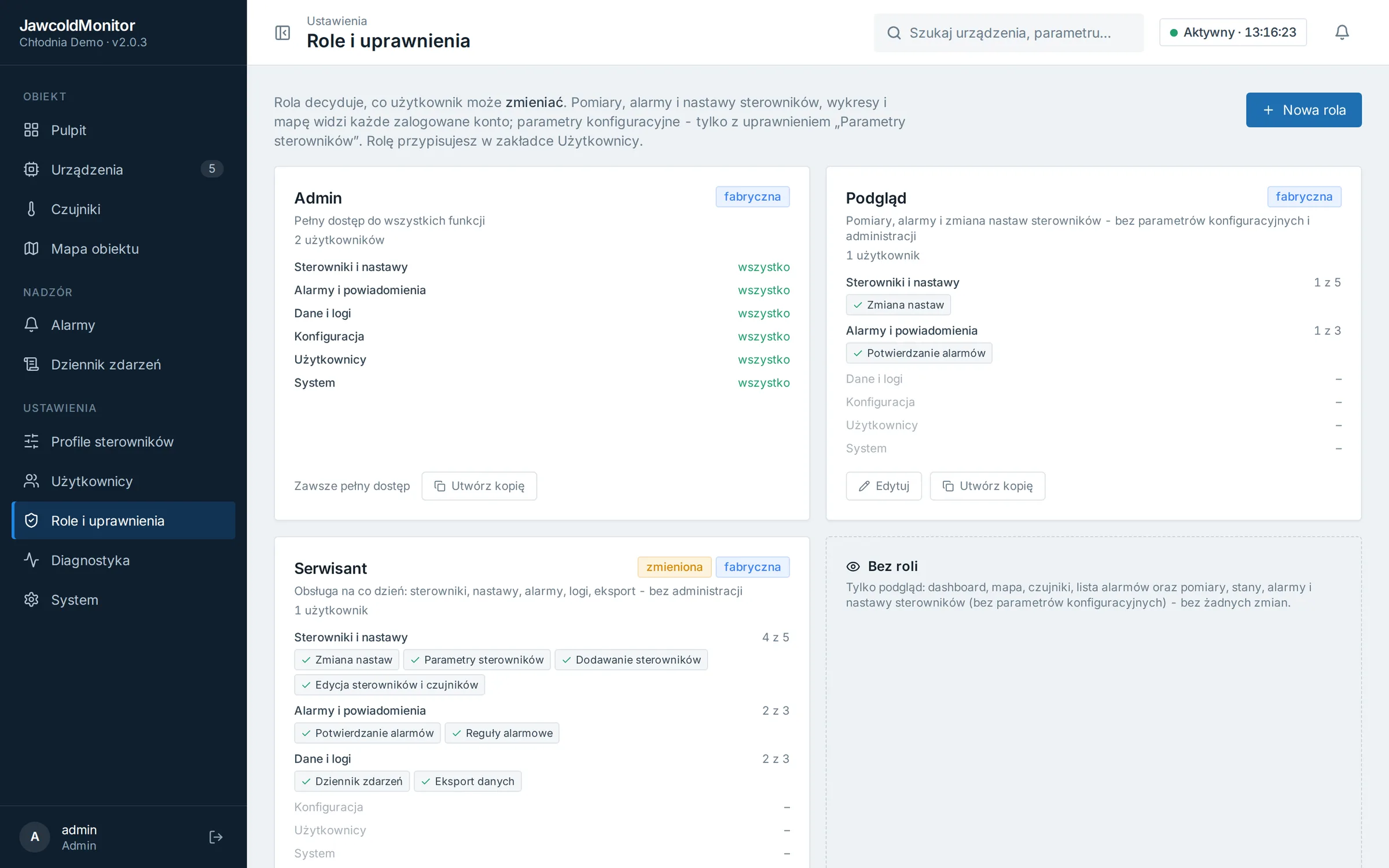
Task: Click the magnifier icon in the search box
Action: click(x=894, y=33)
